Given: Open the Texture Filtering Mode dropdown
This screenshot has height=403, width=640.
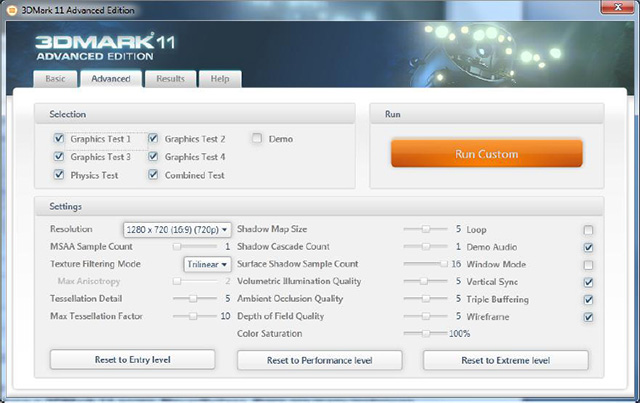Looking at the screenshot, I should 207,264.
